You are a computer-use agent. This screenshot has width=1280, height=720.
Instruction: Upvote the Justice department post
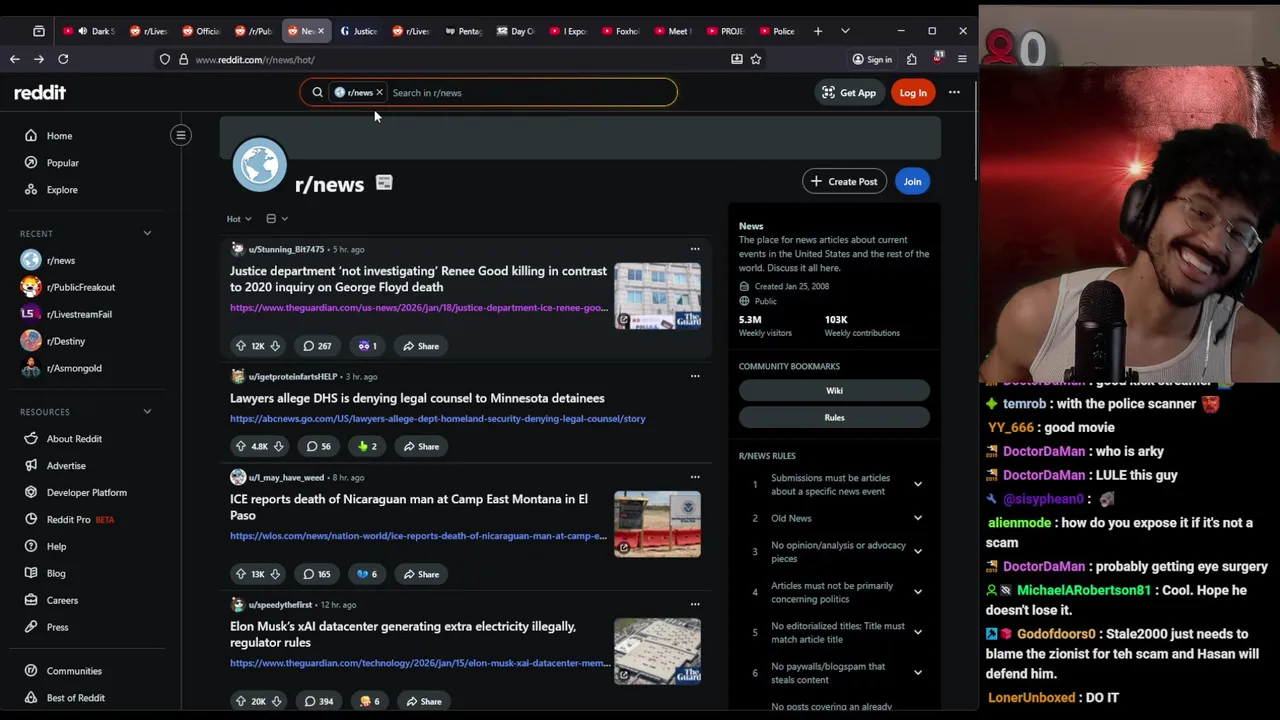pos(241,346)
